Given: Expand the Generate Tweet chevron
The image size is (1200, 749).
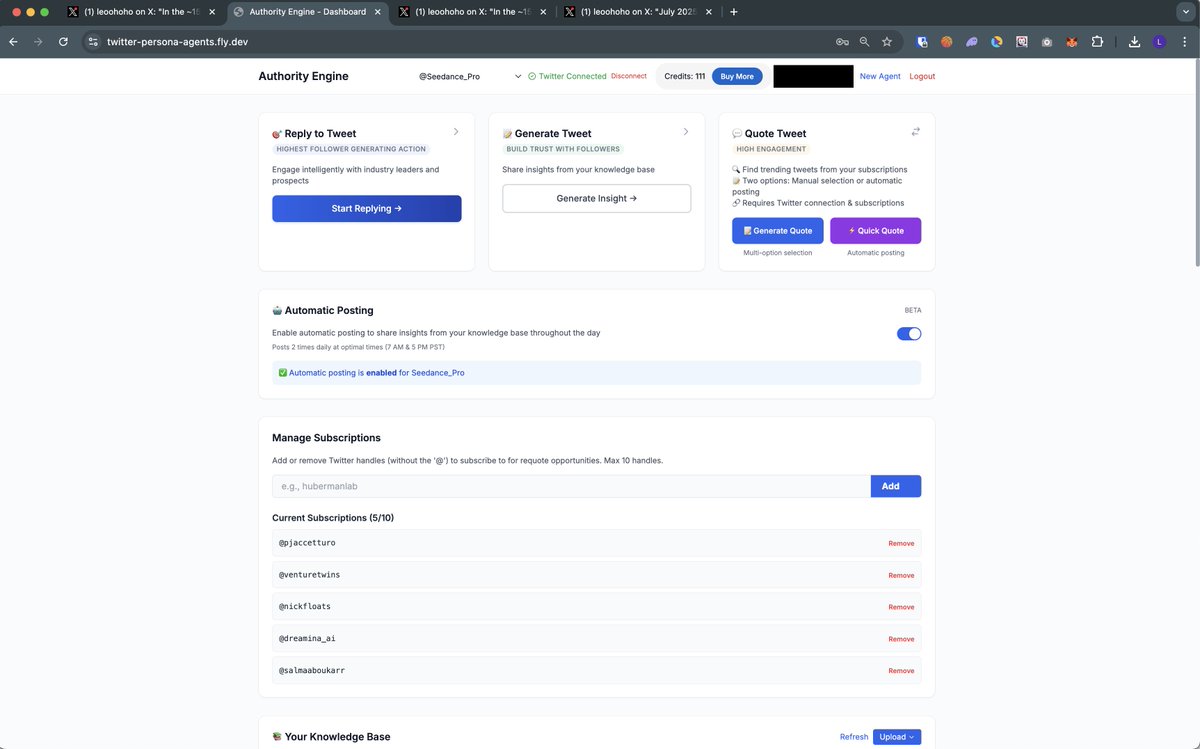Looking at the screenshot, I should pos(686,131).
